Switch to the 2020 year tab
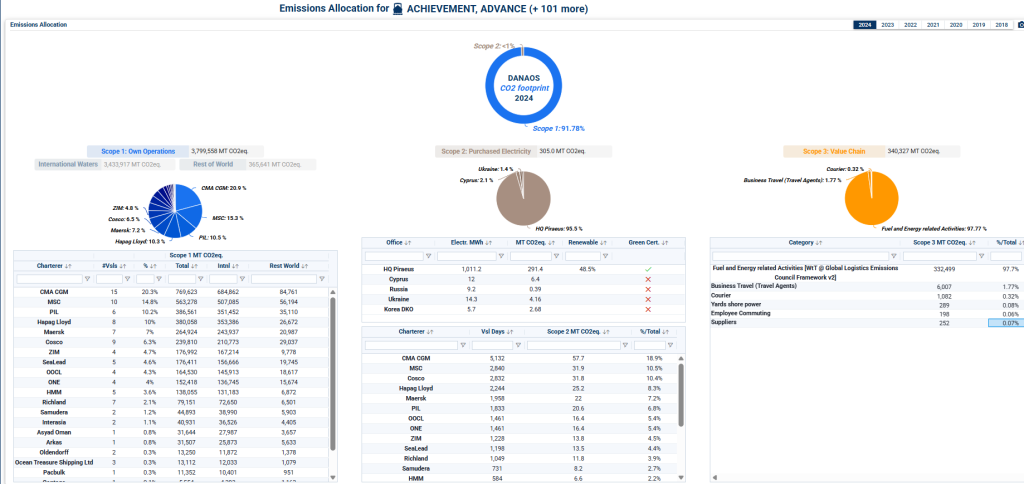Viewport: 1024px width, 484px height. point(955,25)
